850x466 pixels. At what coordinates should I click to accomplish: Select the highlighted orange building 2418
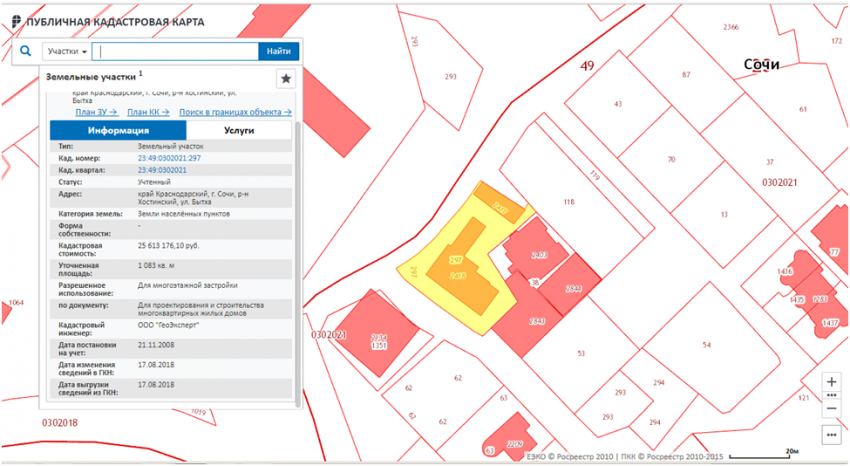(459, 276)
